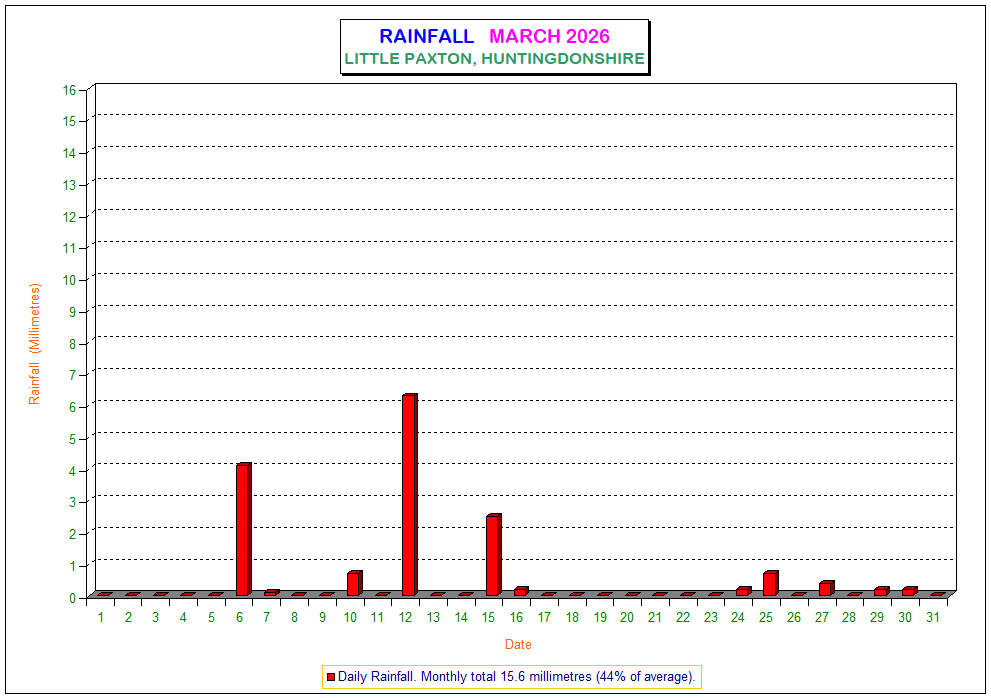Select date label 1 on the x-axis
The width and height of the screenshot is (991, 698).
pyautogui.click(x=101, y=618)
